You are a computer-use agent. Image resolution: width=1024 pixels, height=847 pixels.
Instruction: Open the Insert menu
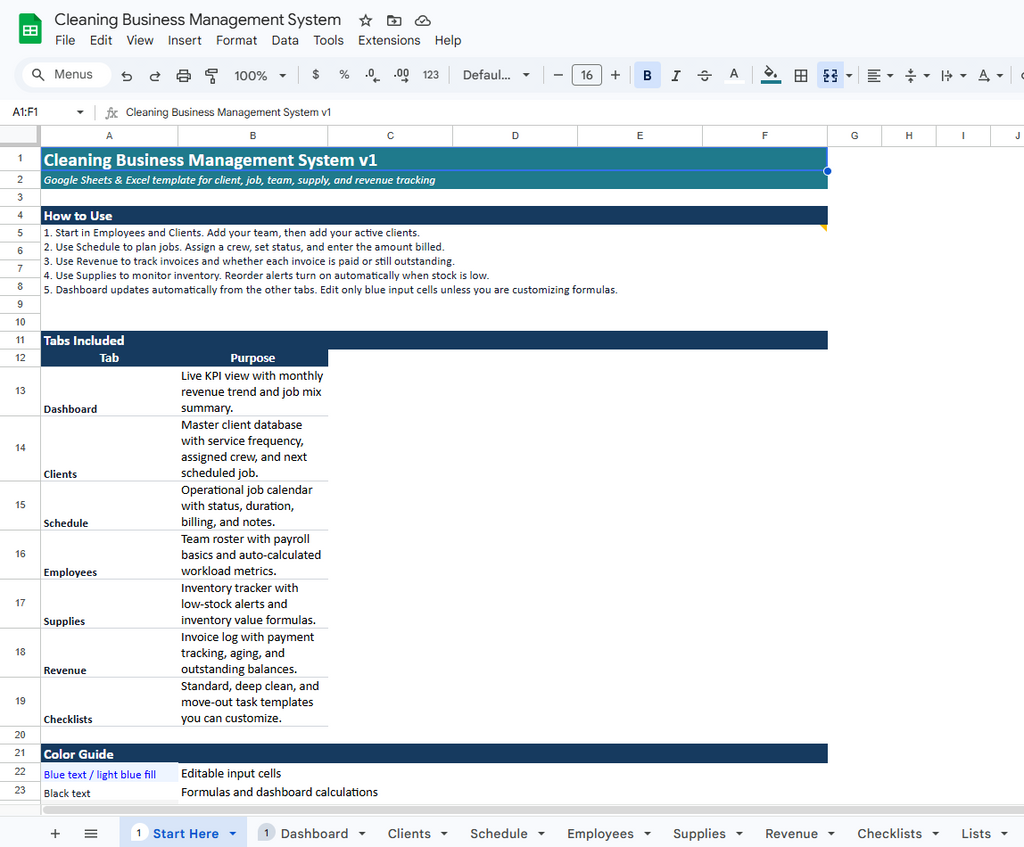click(x=184, y=40)
